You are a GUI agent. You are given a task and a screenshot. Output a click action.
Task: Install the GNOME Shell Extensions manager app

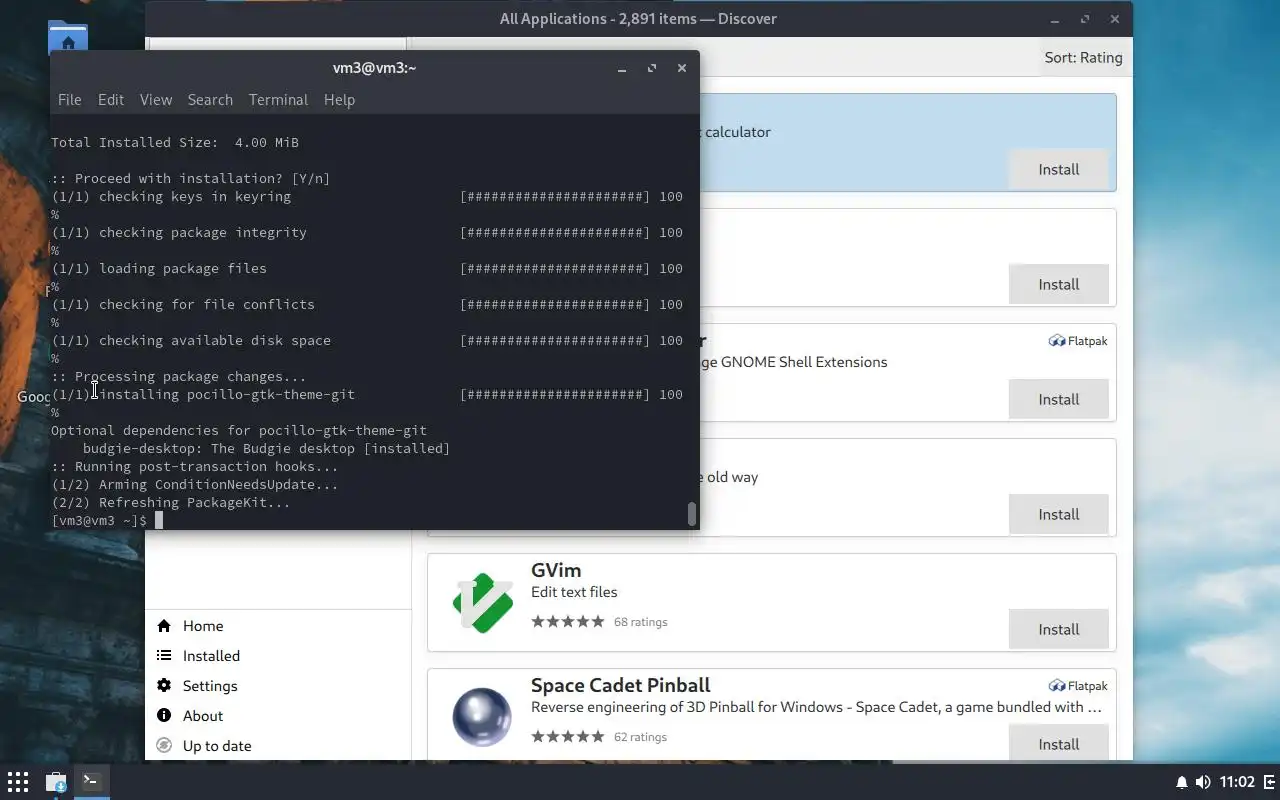click(1058, 400)
